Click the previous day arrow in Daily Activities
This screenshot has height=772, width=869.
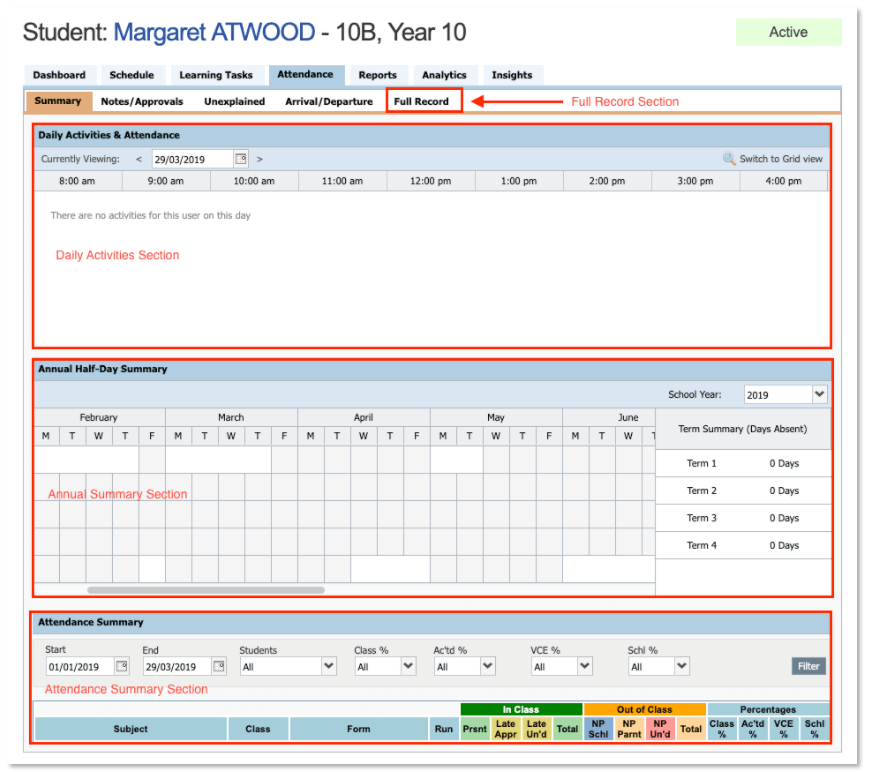(x=138, y=159)
